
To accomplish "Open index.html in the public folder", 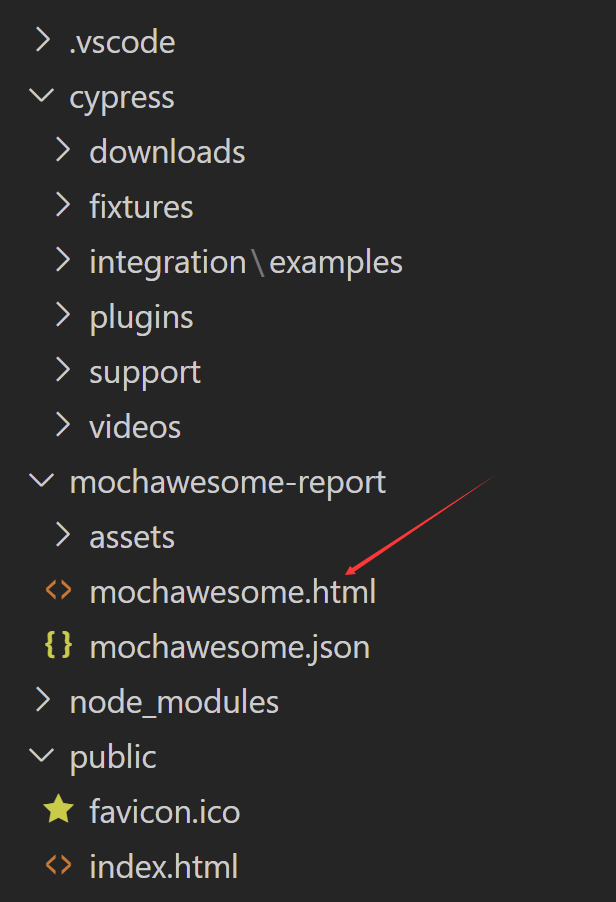I will (x=163, y=866).
